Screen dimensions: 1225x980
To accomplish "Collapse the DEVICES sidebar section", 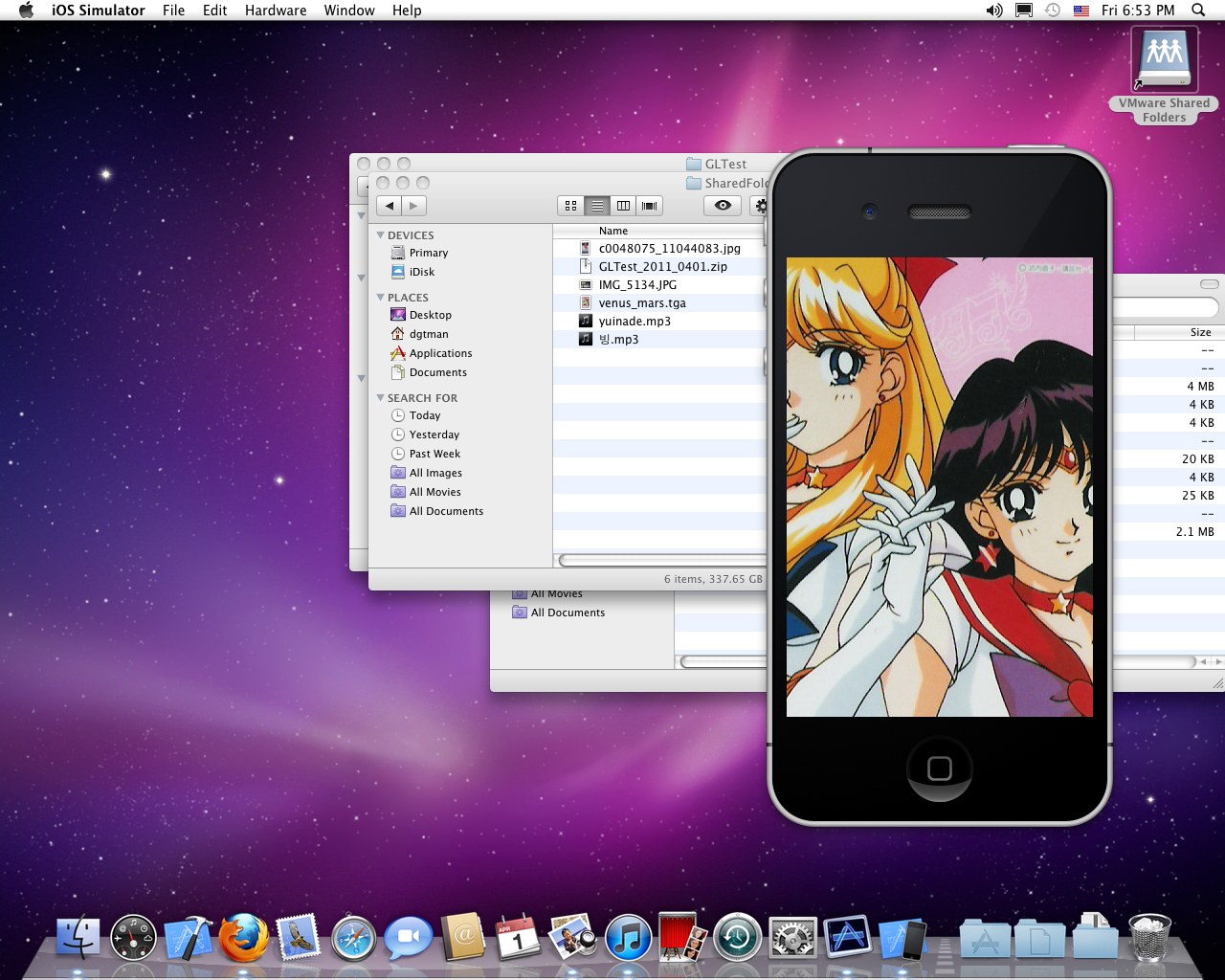I will coord(381,235).
